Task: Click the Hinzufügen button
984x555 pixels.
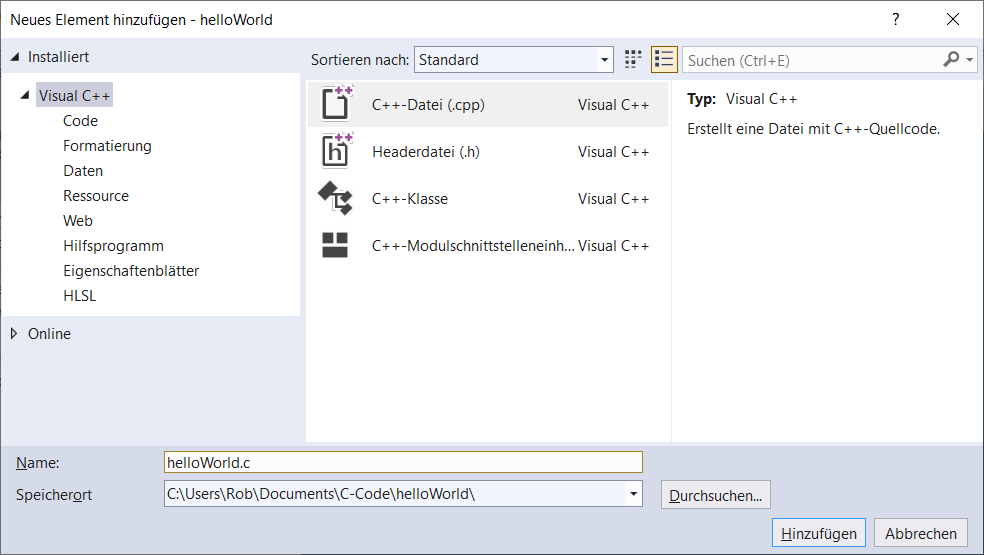Action: pos(818,533)
